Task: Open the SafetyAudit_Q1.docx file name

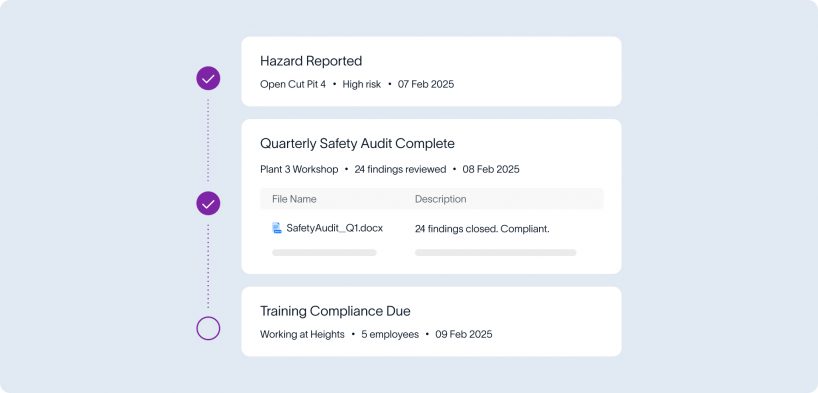Action: pyautogui.click(x=334, y=228)
